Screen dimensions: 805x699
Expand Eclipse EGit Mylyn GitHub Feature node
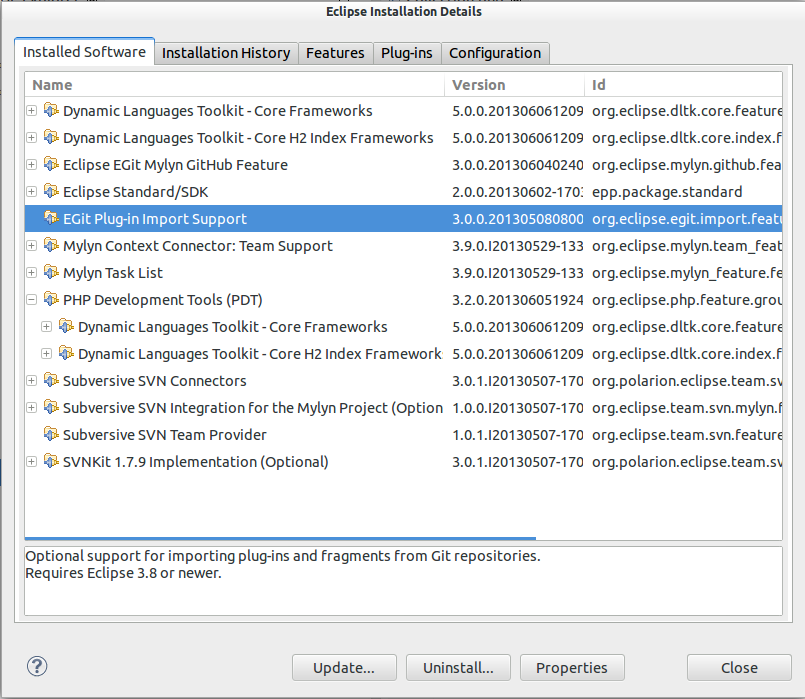pyautogui.click(x=32, y=165)
